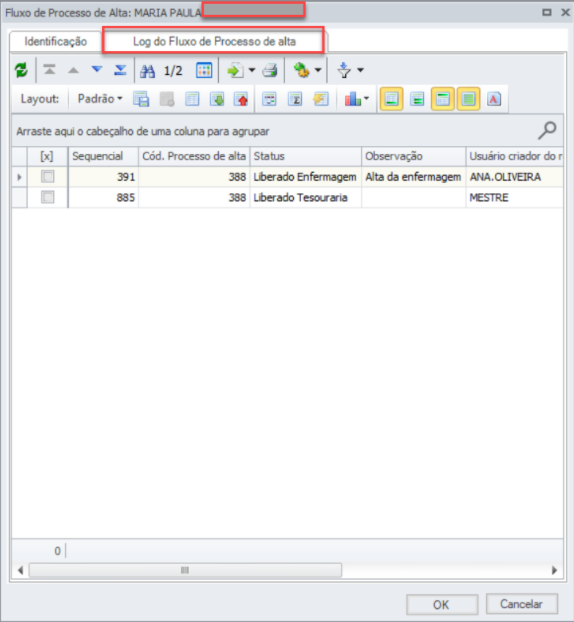Click the lightning grid icon
The height and width of the screenshot is (622, 574).
(x=321, y=99)
